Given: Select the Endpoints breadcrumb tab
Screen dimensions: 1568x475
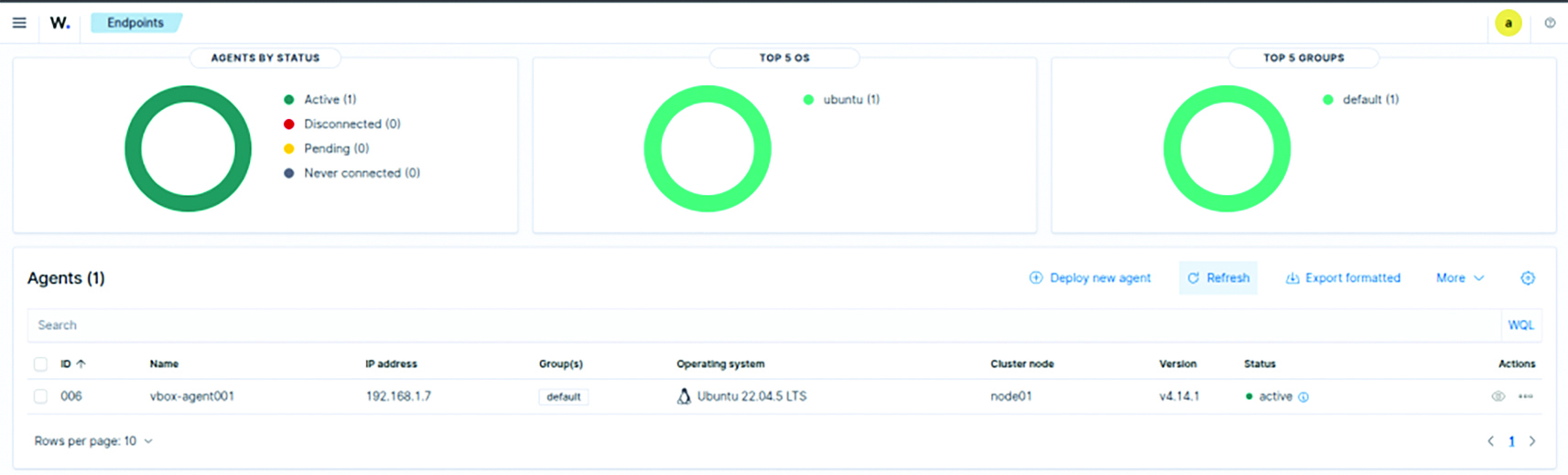Looking at the screenshot, I should click(x=135, y=23).
